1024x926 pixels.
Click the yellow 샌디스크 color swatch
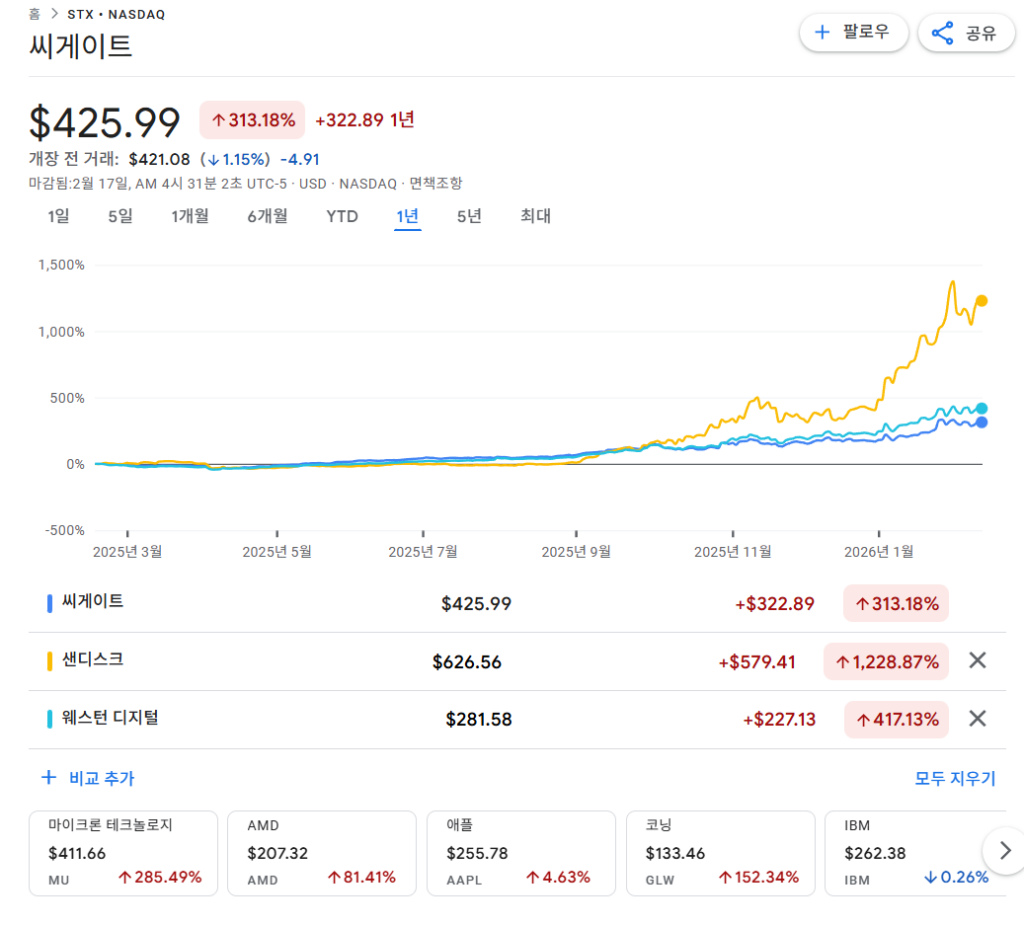point(50,661)
